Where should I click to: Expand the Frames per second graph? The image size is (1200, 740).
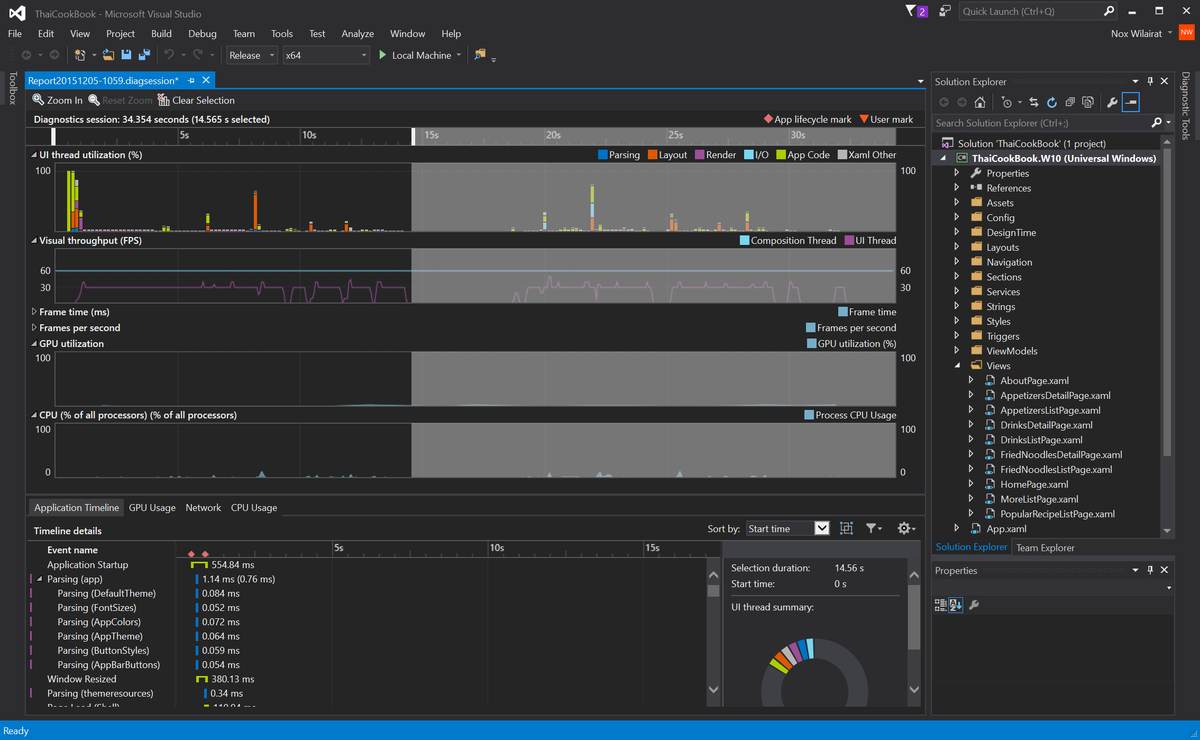[x=33, y=327]
